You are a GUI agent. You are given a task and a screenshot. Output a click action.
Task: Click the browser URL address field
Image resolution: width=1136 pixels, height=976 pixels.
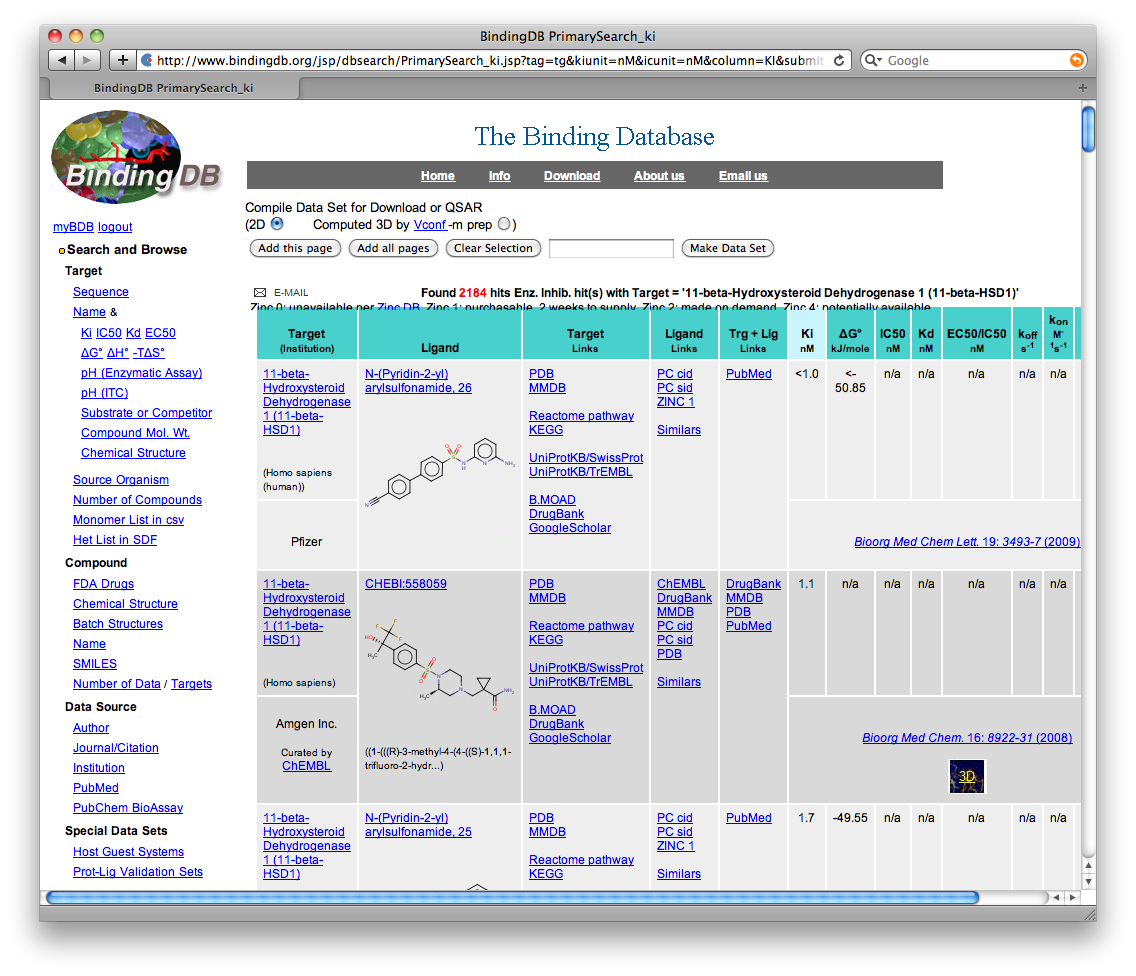tap(489, 60)
